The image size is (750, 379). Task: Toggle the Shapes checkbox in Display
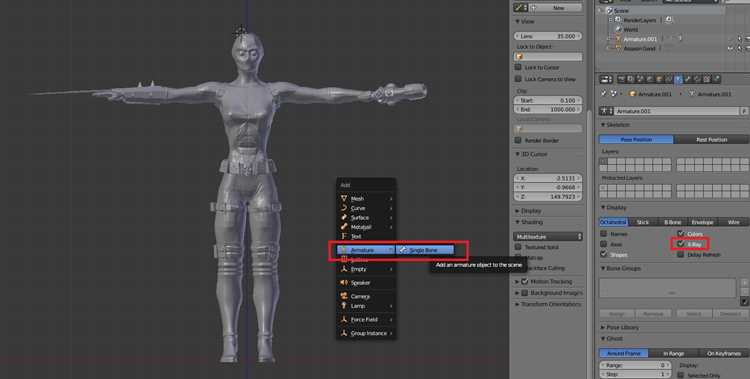604,254
